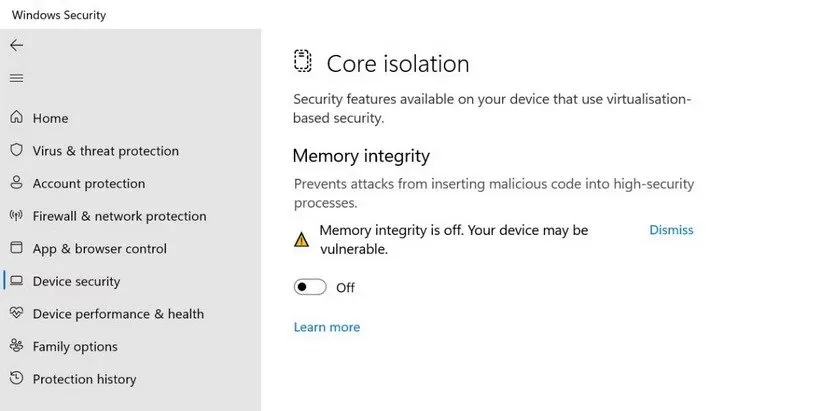Open Protection history page
This screenshot has width=822, height=411.
tap(84, 379)
